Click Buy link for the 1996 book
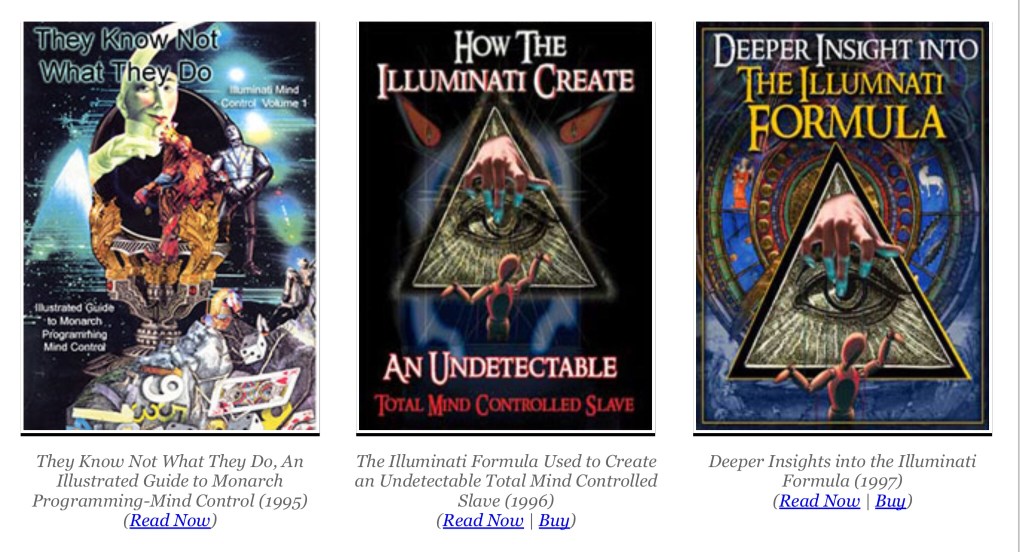The image size is (1024, 552). 554,521
